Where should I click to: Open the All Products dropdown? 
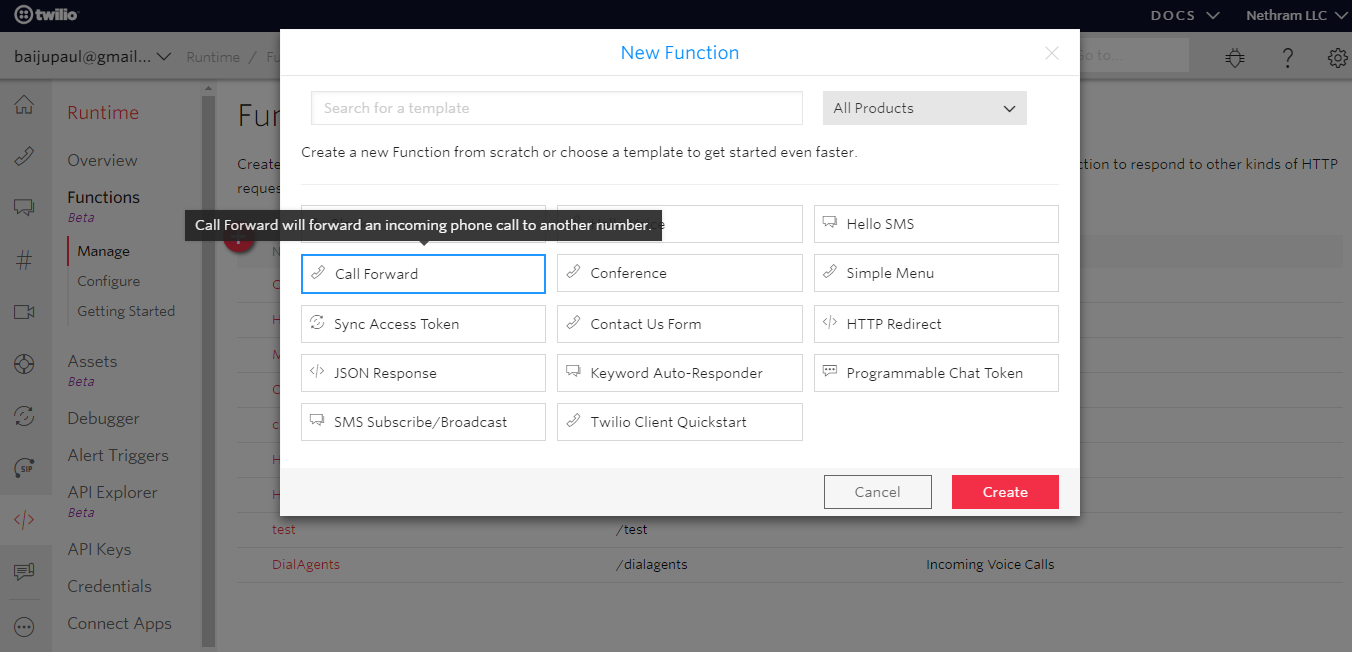pos(925,108)
